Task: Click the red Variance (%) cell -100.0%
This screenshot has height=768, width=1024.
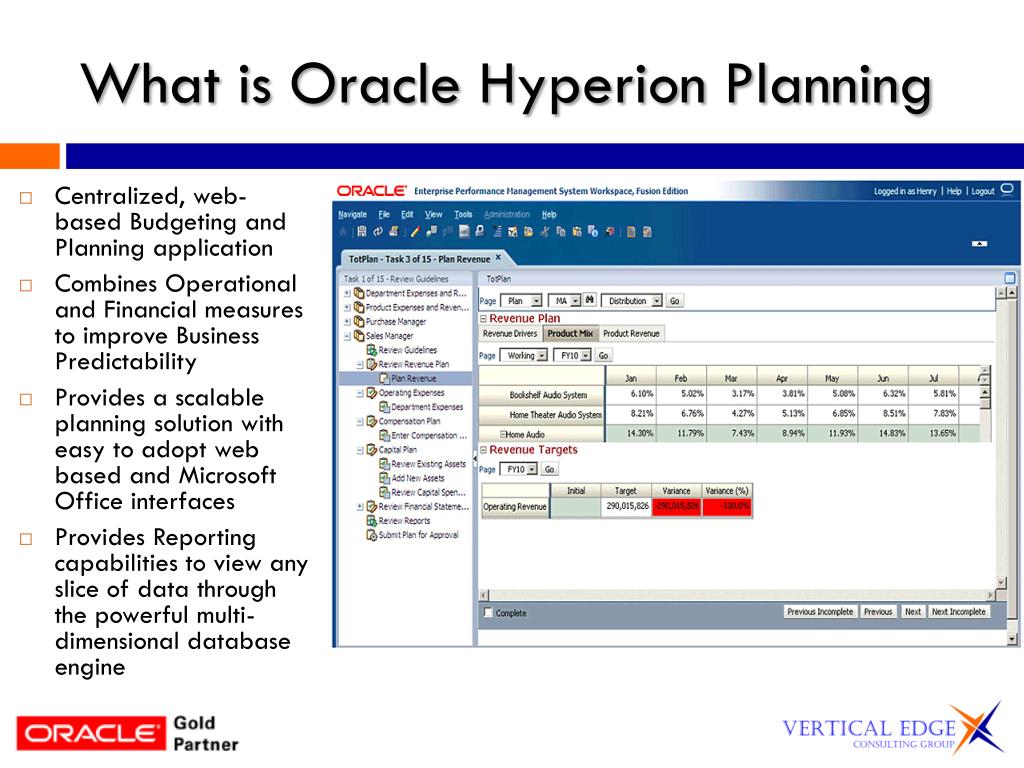Action: click(728, 506)
